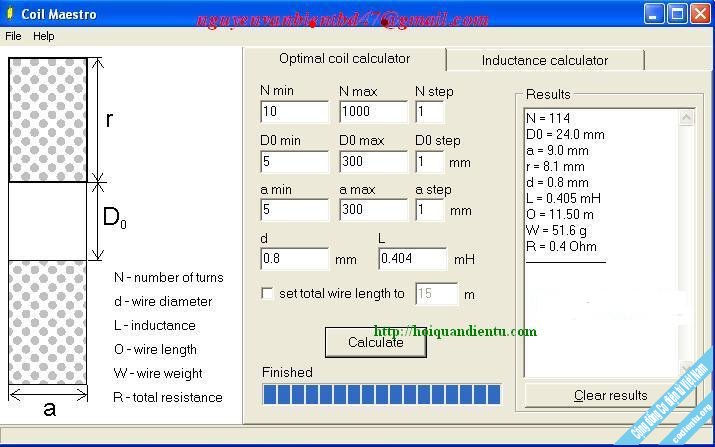
Task: Click the 'N - number of turns' legend text
Action: click(x=169, y=278)
